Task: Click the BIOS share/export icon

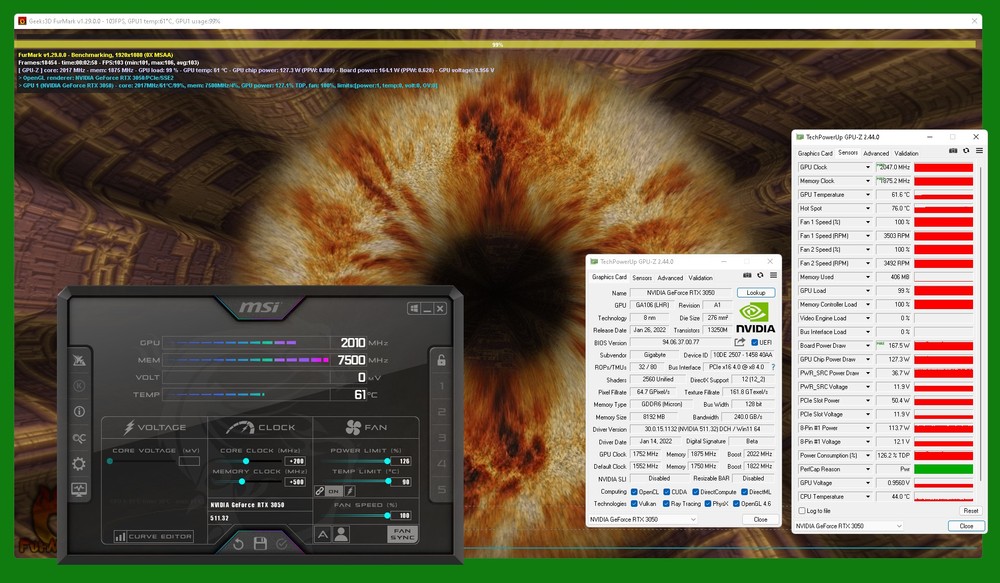Action: tap(739, 343)
